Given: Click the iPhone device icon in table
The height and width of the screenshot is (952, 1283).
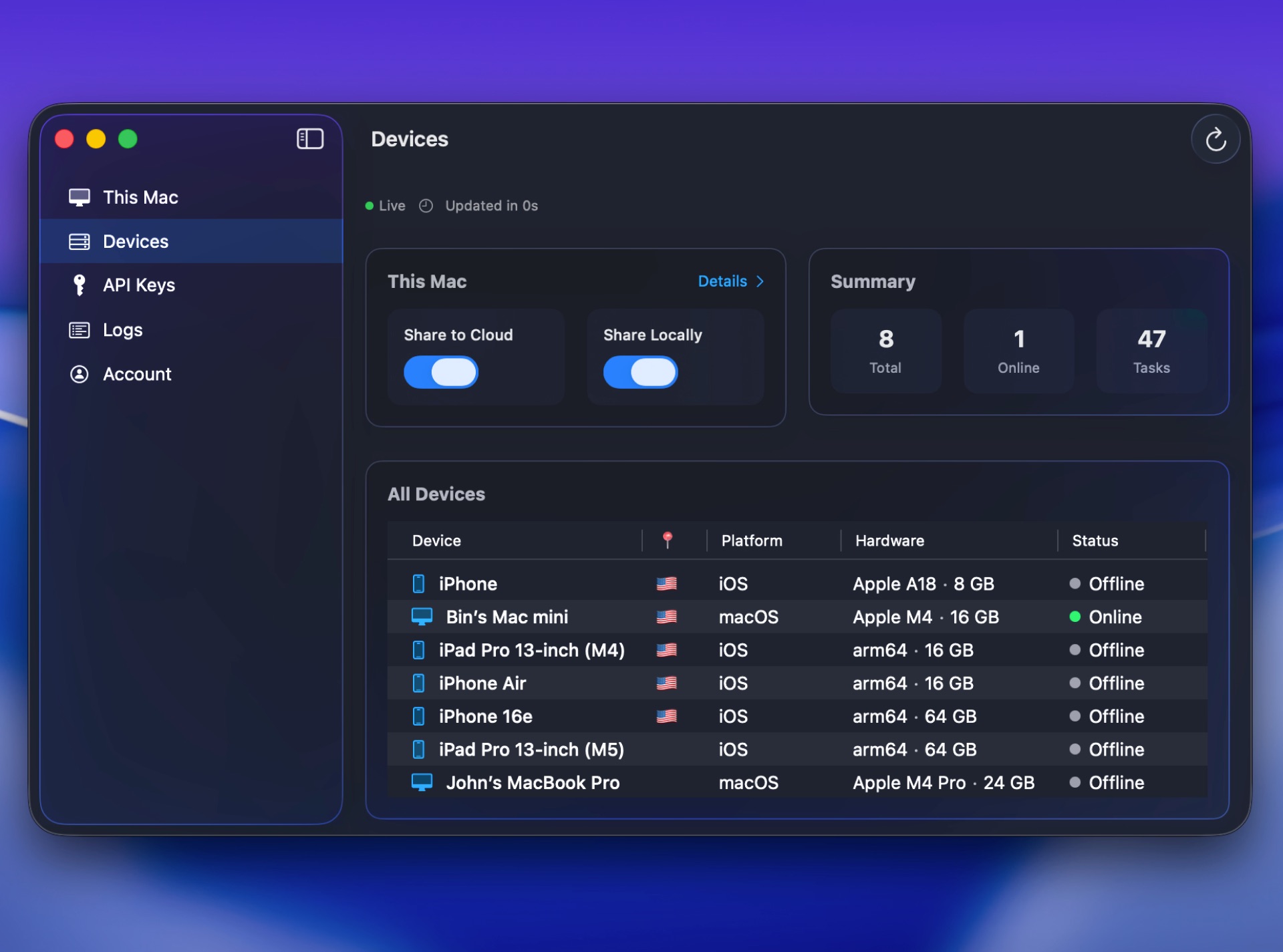Looking at the screenshot, I should pyautogui.click(x=419, y=583).
